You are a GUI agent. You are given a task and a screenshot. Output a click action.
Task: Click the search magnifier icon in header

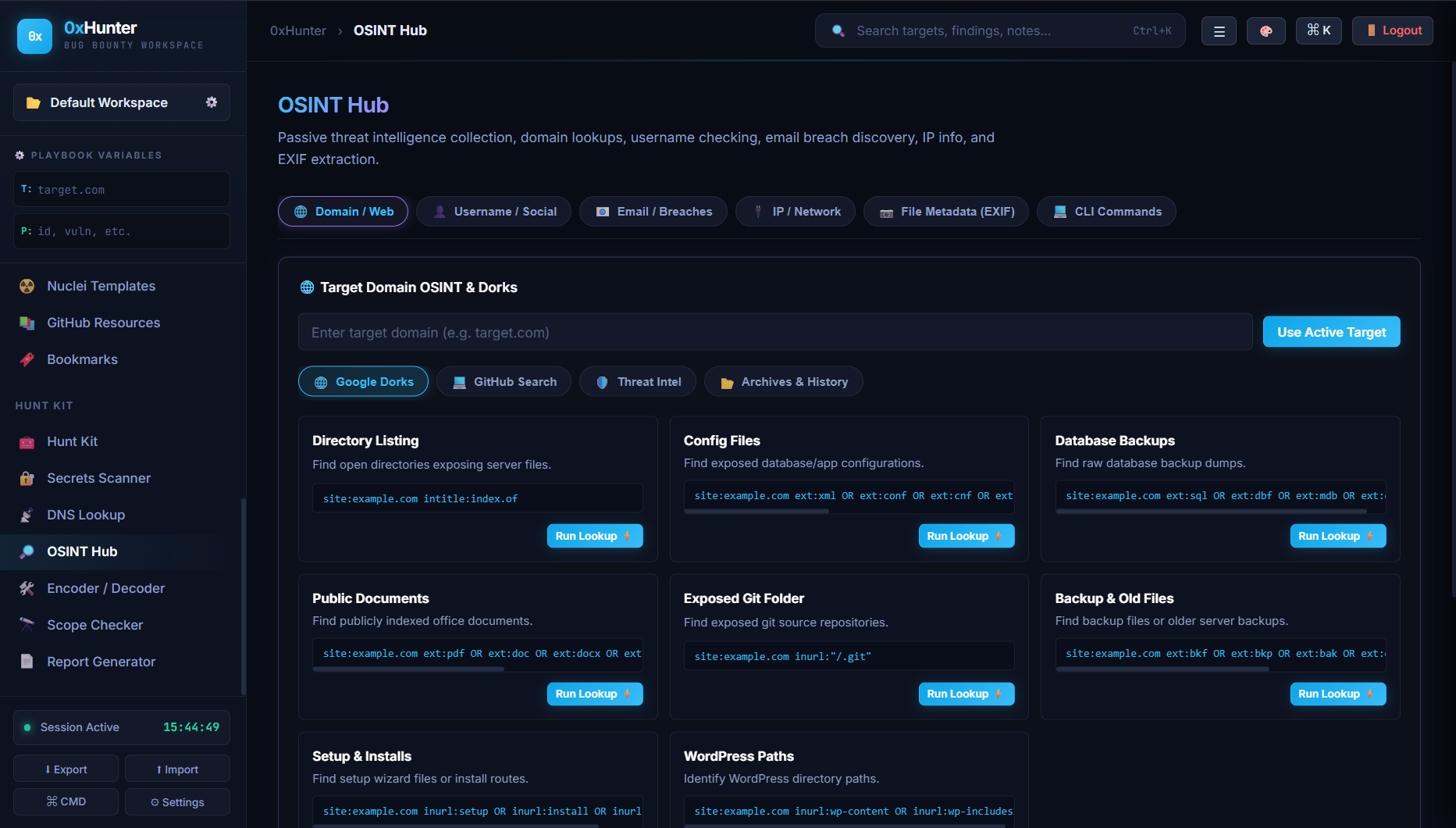(x=838, y=30)
